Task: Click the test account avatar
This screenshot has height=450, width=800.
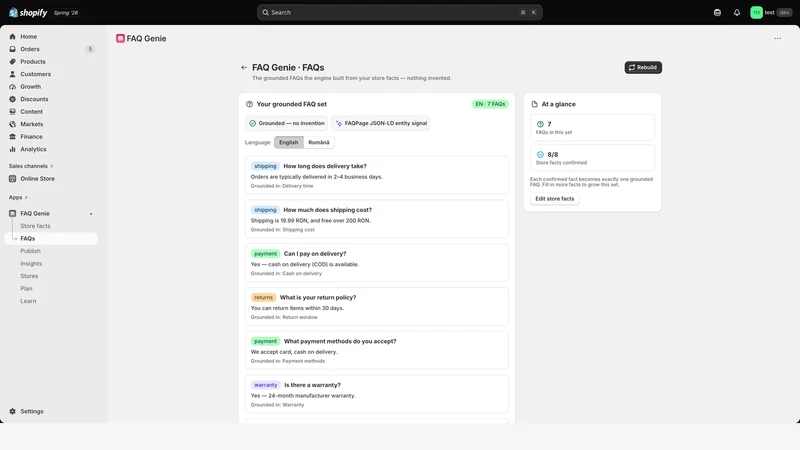Action: pyautogui.click(x=756, y=12)
